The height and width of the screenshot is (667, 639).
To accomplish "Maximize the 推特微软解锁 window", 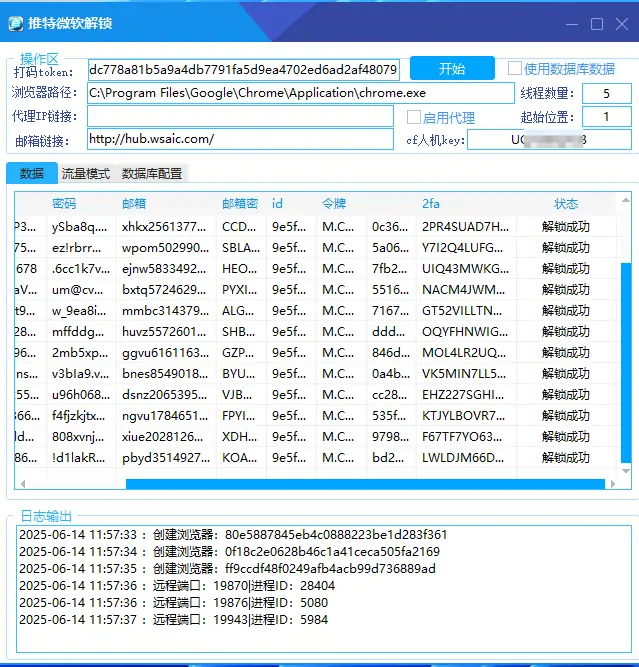I will point(597,24).
